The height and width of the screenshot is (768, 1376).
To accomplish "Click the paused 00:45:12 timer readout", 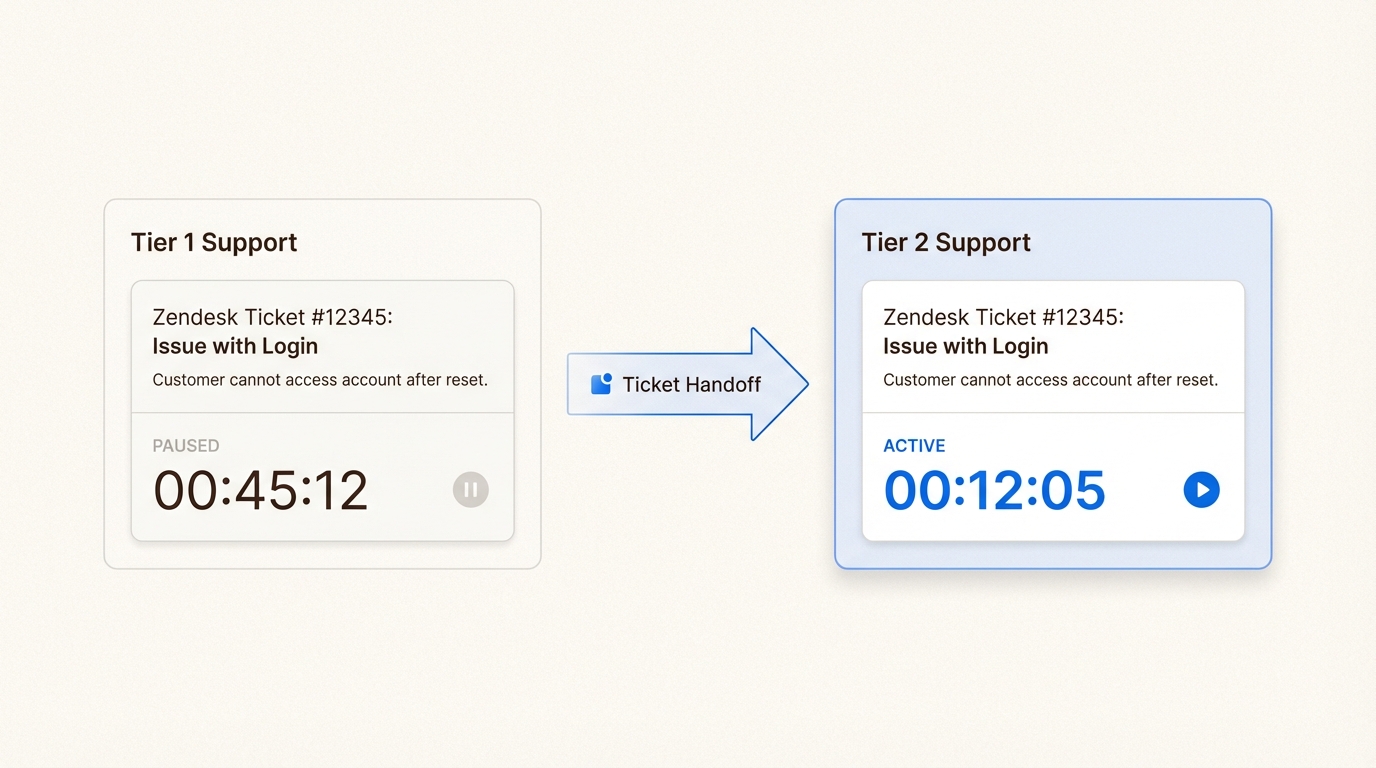I will point(261,491).
